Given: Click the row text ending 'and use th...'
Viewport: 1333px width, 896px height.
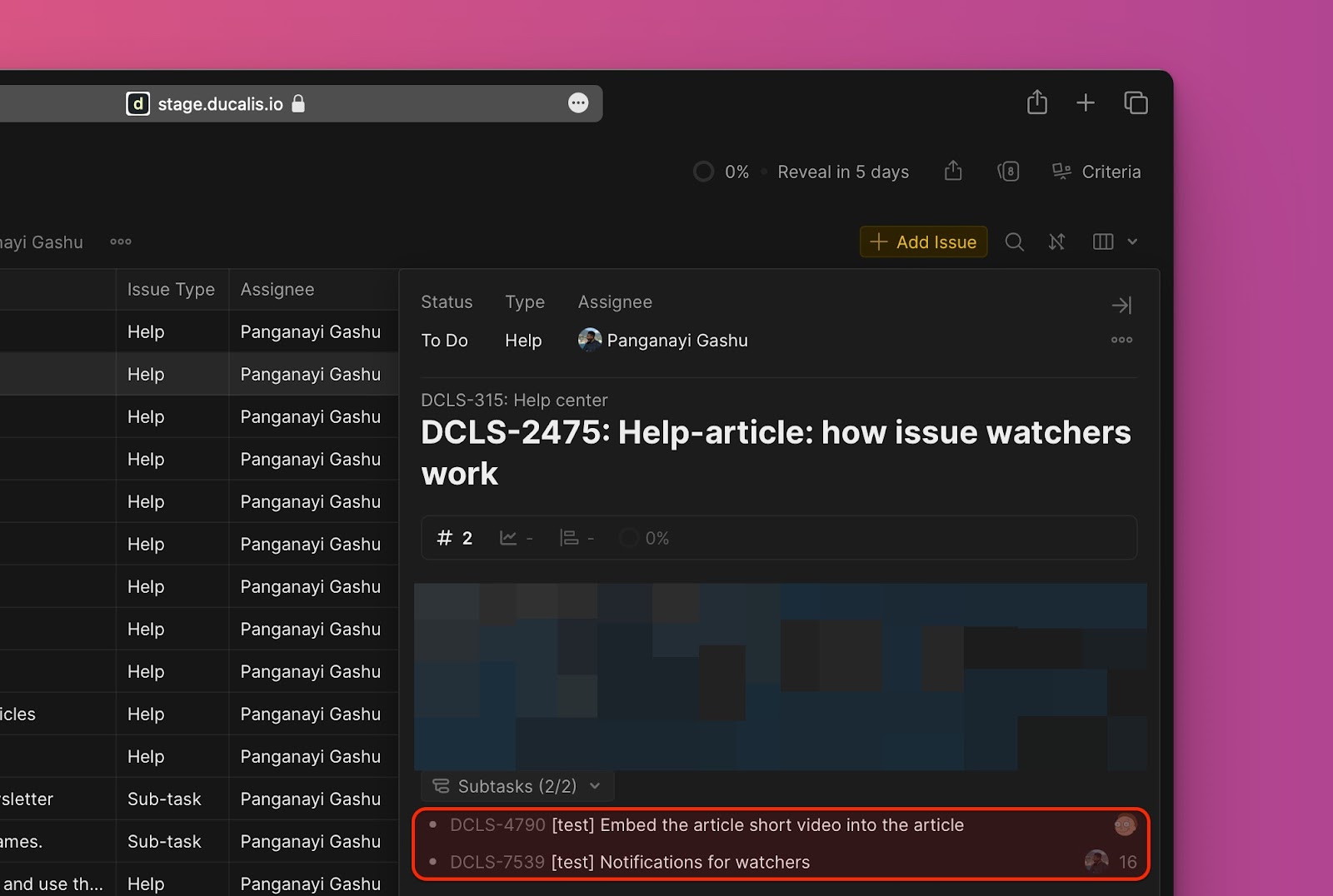Looking at the screenshot, I should [x=52, y=884].
